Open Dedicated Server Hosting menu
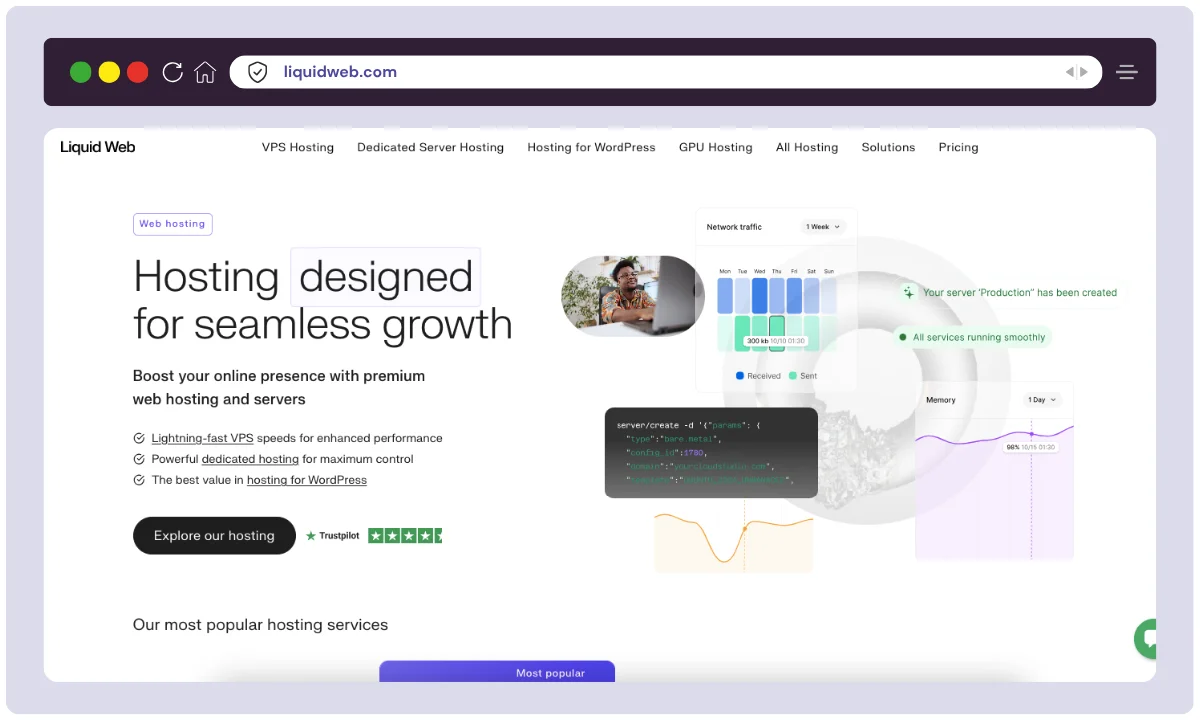 click(x=431, y=147)
